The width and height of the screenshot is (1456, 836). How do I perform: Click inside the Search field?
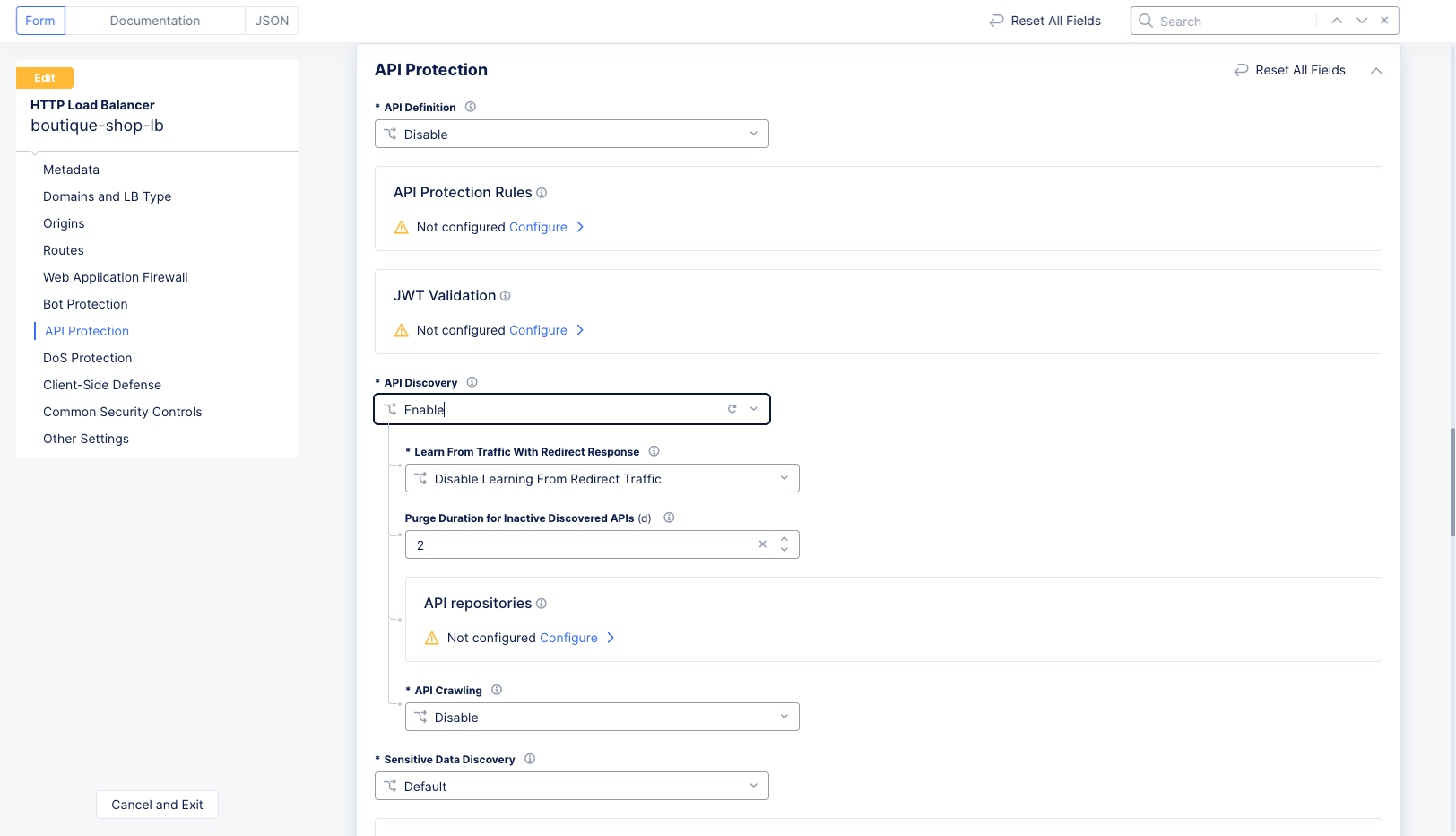click(x=1228, y=20)
